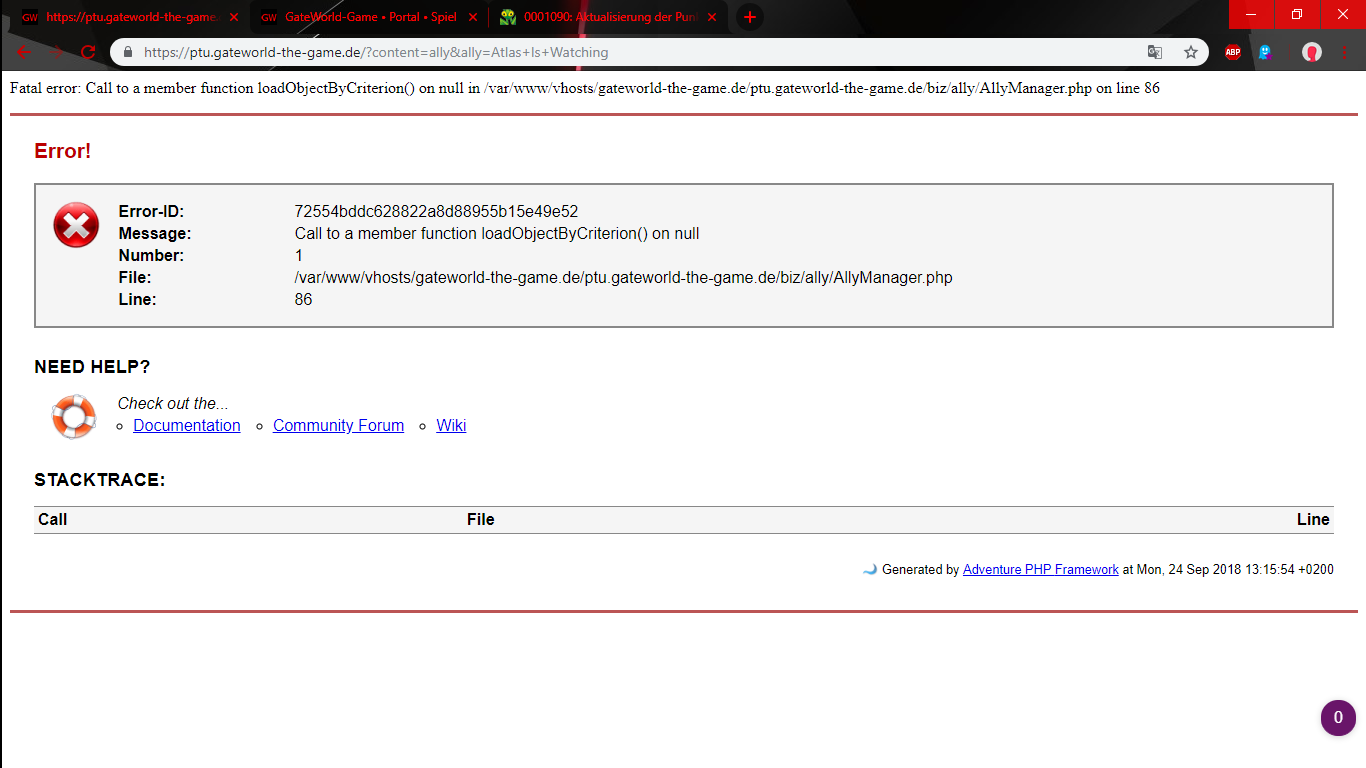Screen dimensions: 1366x768
Task: Open a new browser tab
Action: (750, 17)
